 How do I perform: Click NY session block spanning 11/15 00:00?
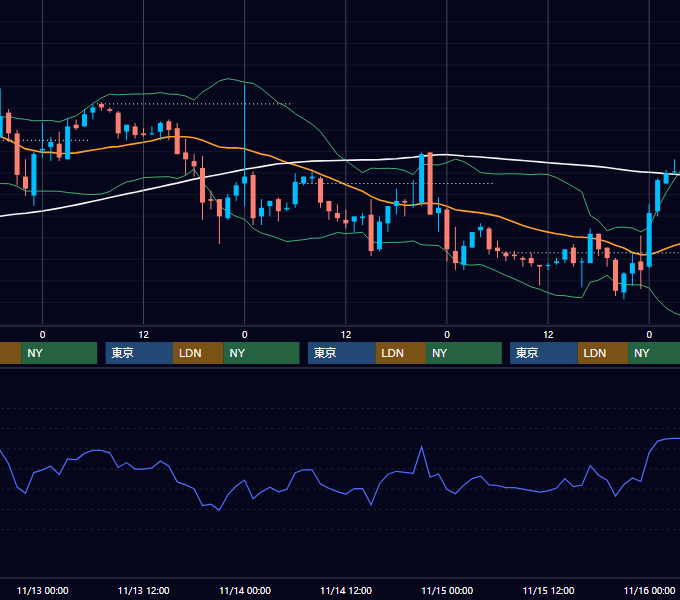click(464, 353)
